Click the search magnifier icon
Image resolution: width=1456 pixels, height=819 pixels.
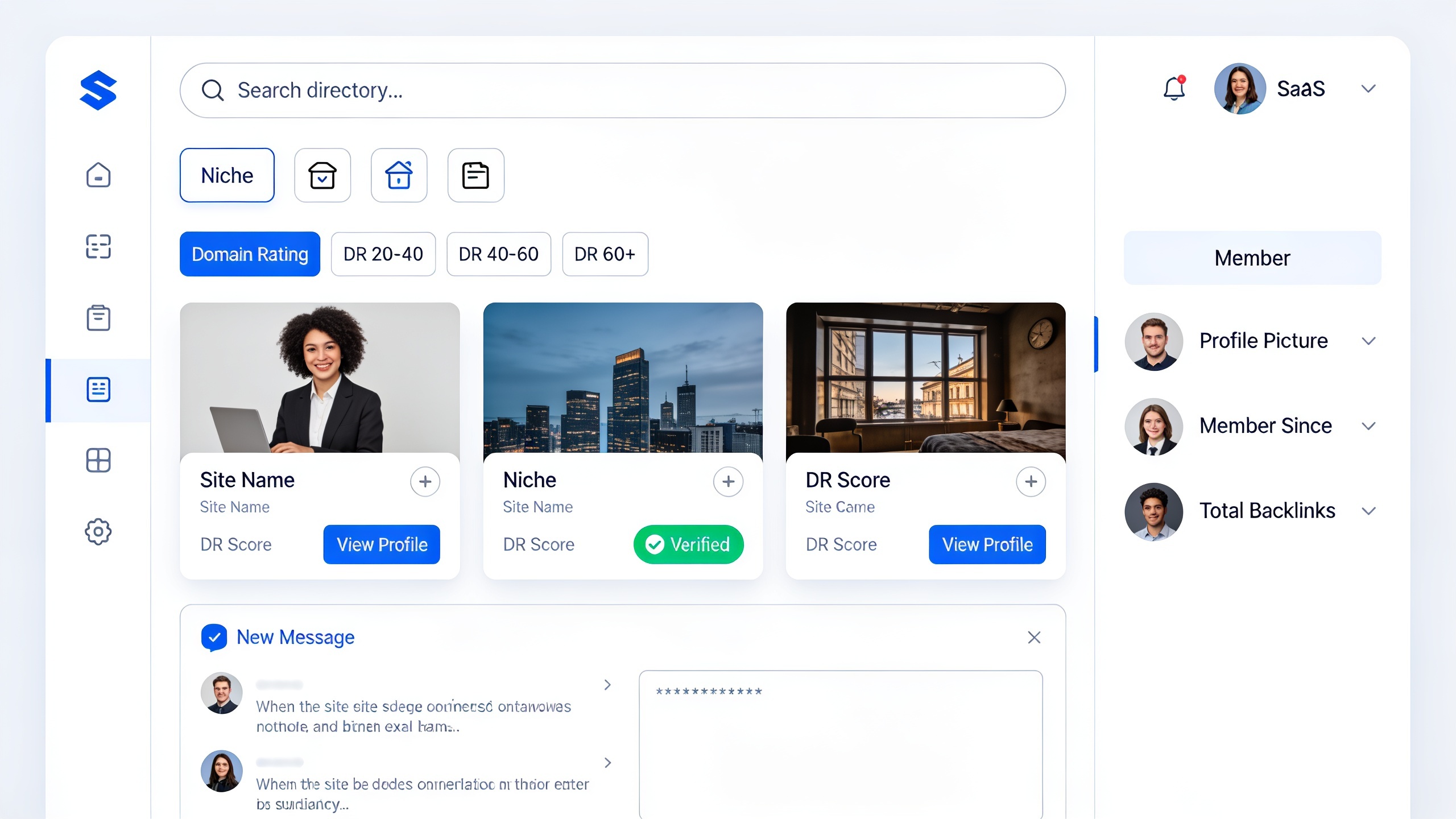213,90
